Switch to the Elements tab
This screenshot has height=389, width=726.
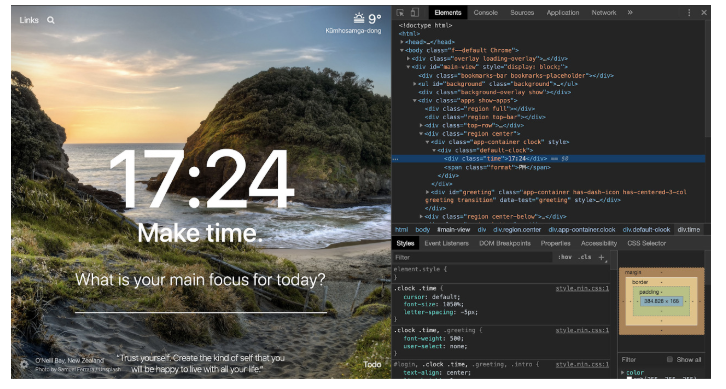point(448,13)
